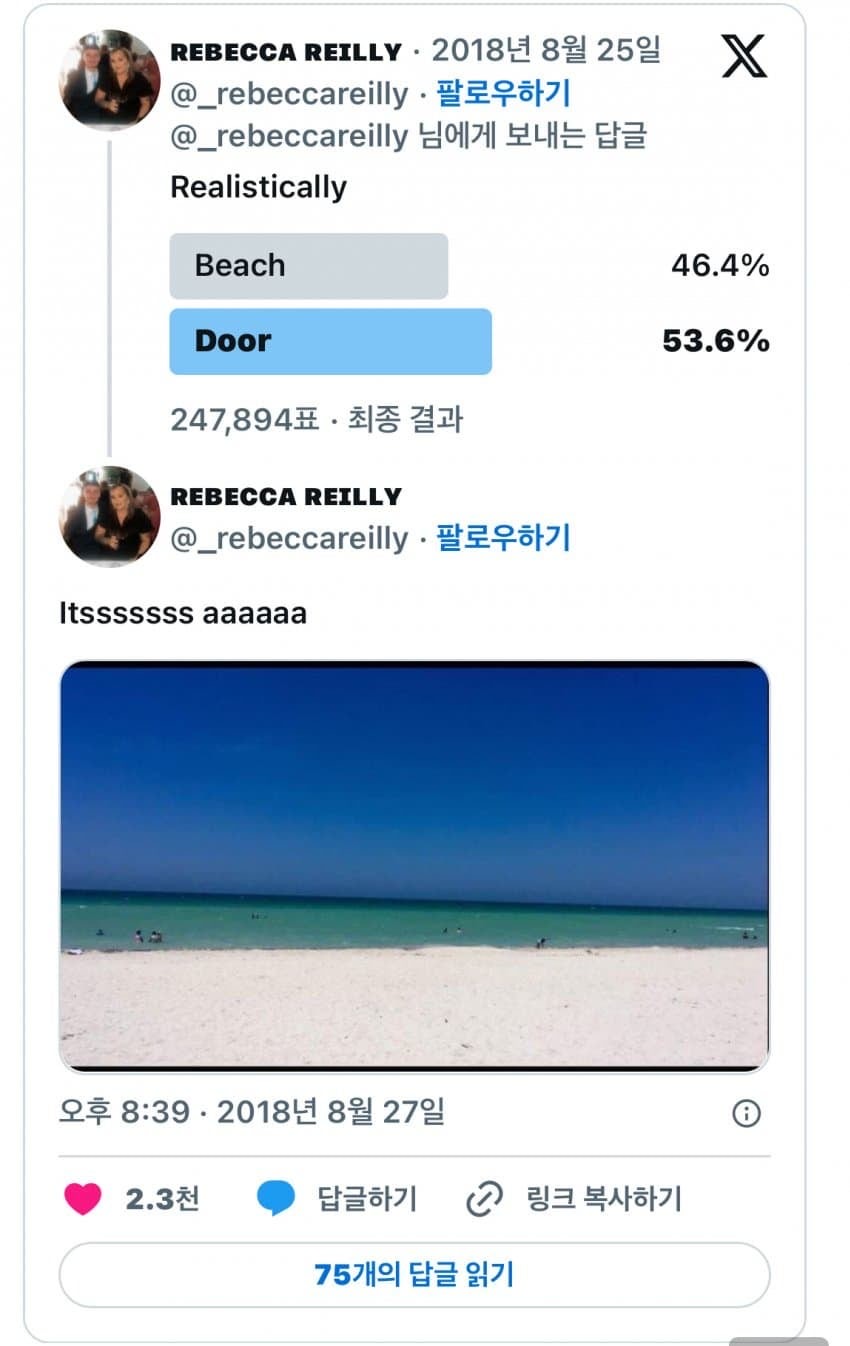Image resolution: width=850 pixels, height=1346 pixels.
Task: Open the info icon beside the timestamp
Action: (746, 1113)
